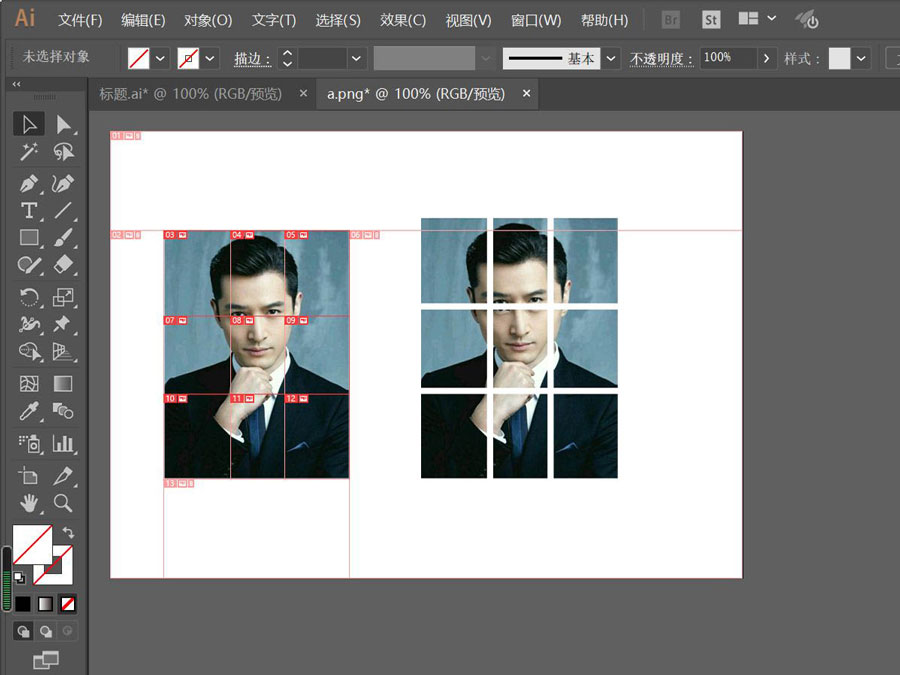
Task: Pick the Magic Wand tool
Action: coord(29,152)
